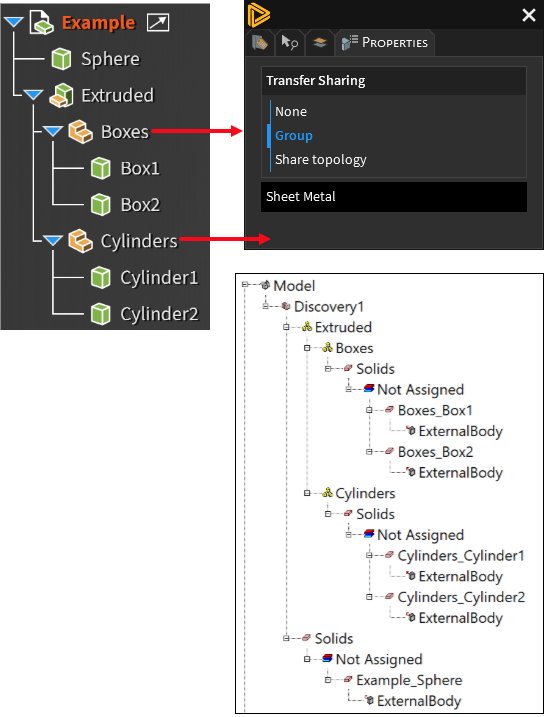
Task: Select Example_Sphere in the Mechanical tree
Action: click(x=409, y=680)
